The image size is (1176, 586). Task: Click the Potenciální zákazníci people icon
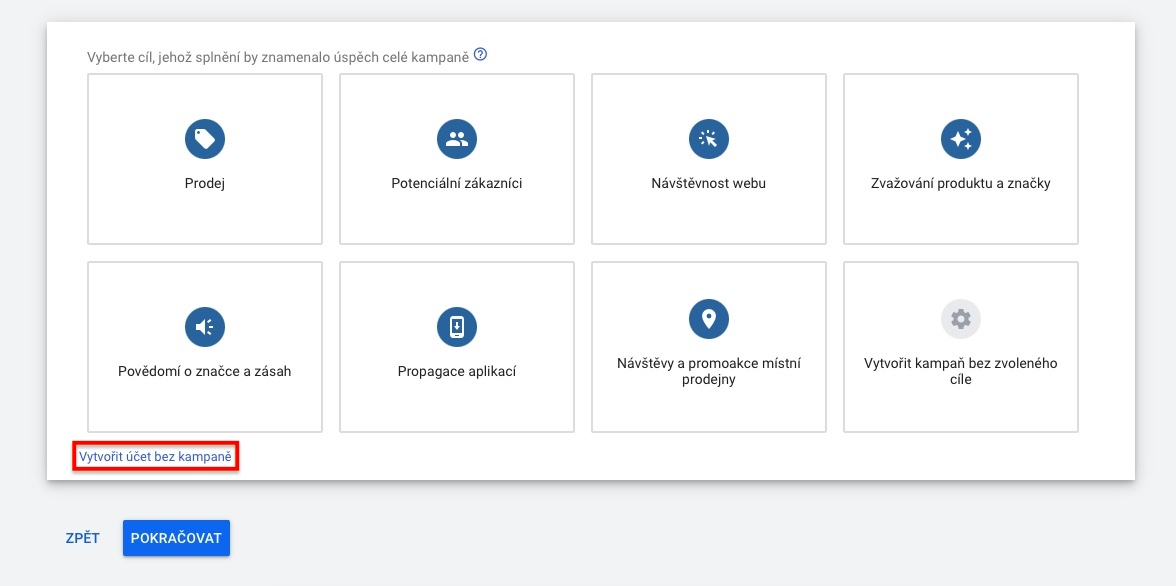tap(457, 139)
